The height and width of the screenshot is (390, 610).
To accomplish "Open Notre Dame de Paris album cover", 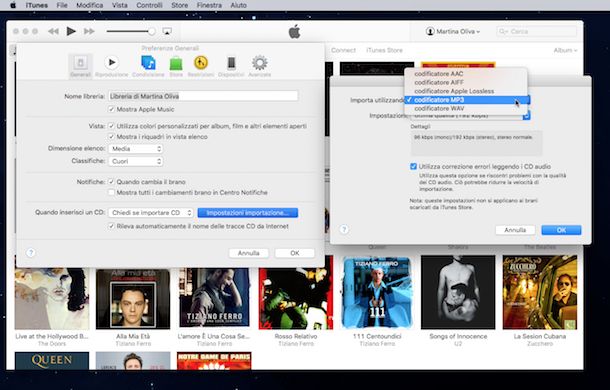I will coord(214,361).
